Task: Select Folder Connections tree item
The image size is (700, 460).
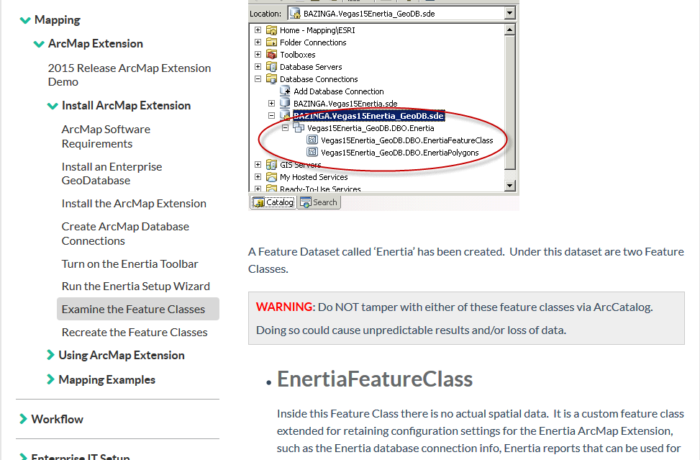Action: point(313,42)
